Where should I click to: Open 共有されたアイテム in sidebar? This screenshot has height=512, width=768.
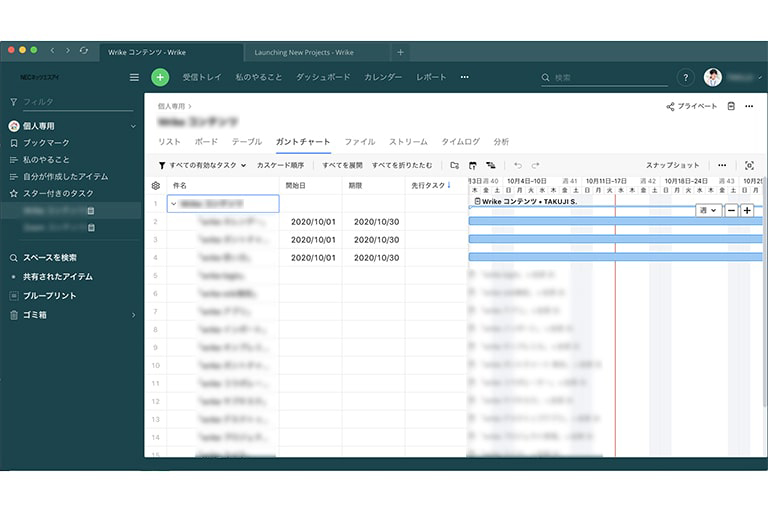point(58,277)
